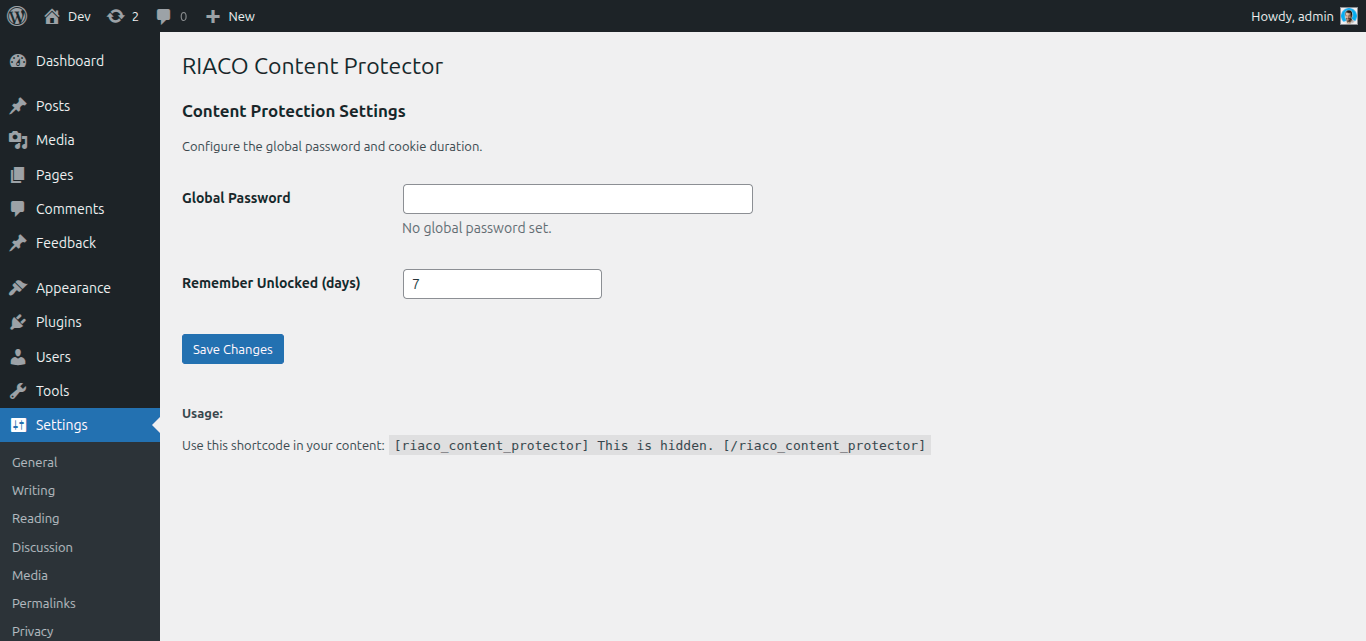1366x641 pixels.
Task: Open the WordPress logo menu
Action: 16,16
